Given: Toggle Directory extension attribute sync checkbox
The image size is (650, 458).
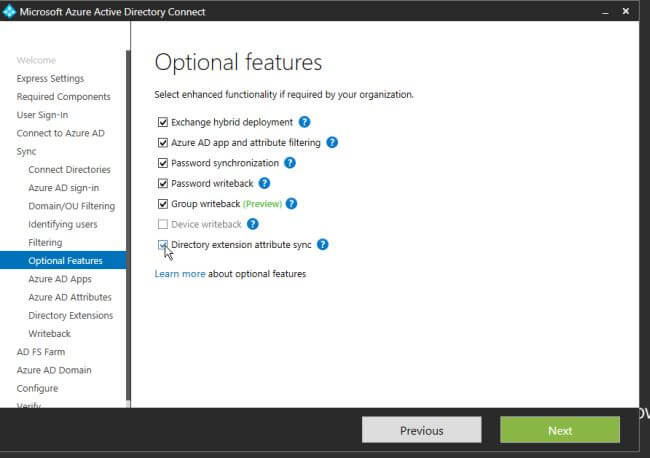Looking at the screenshot, I should (x=162, y=244).
